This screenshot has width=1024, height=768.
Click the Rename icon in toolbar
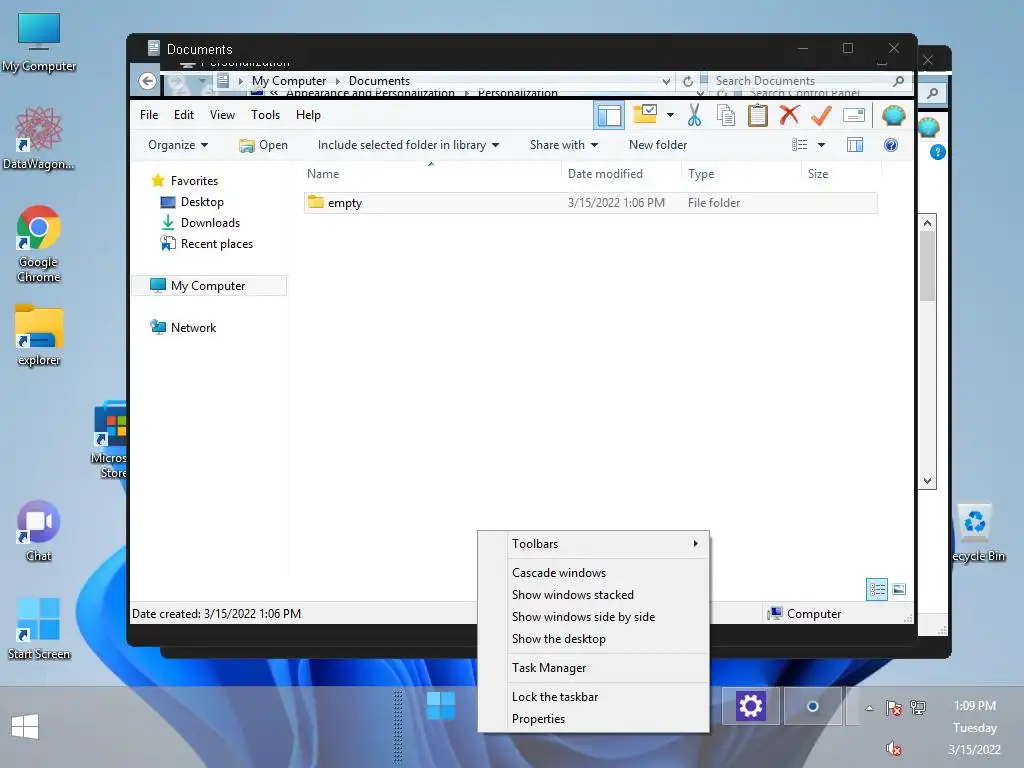coord(854,116)
